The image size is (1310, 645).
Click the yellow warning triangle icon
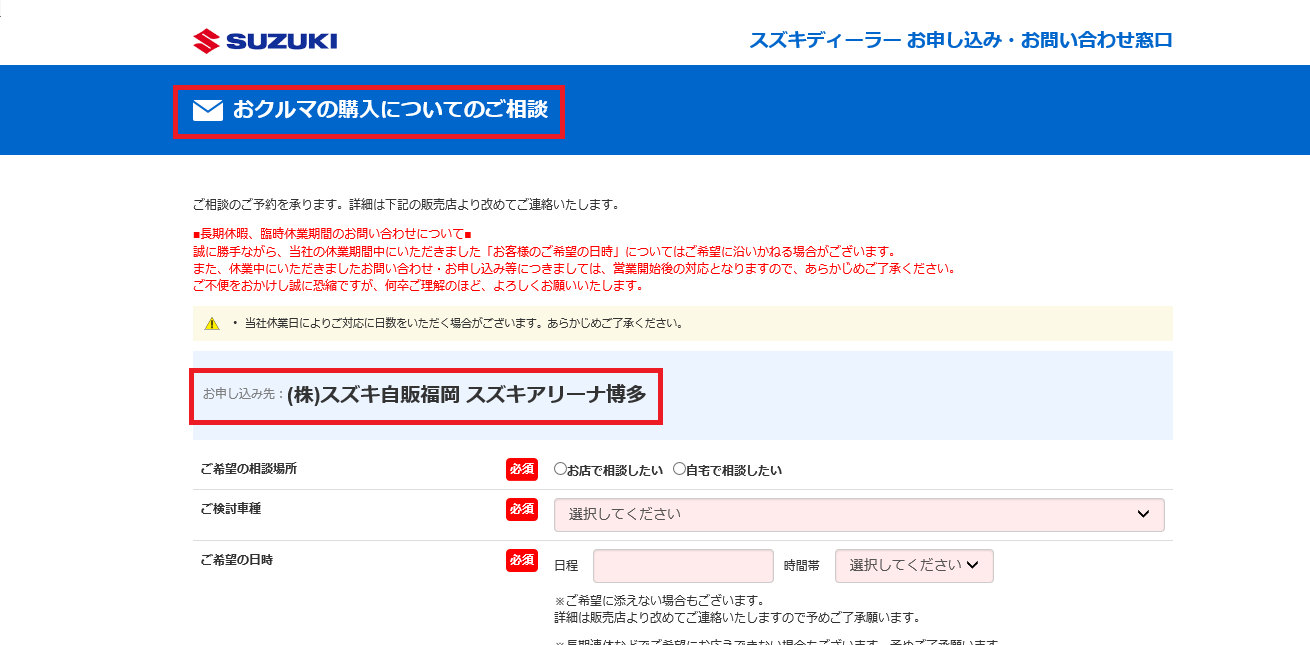click(x=212, y=324)
